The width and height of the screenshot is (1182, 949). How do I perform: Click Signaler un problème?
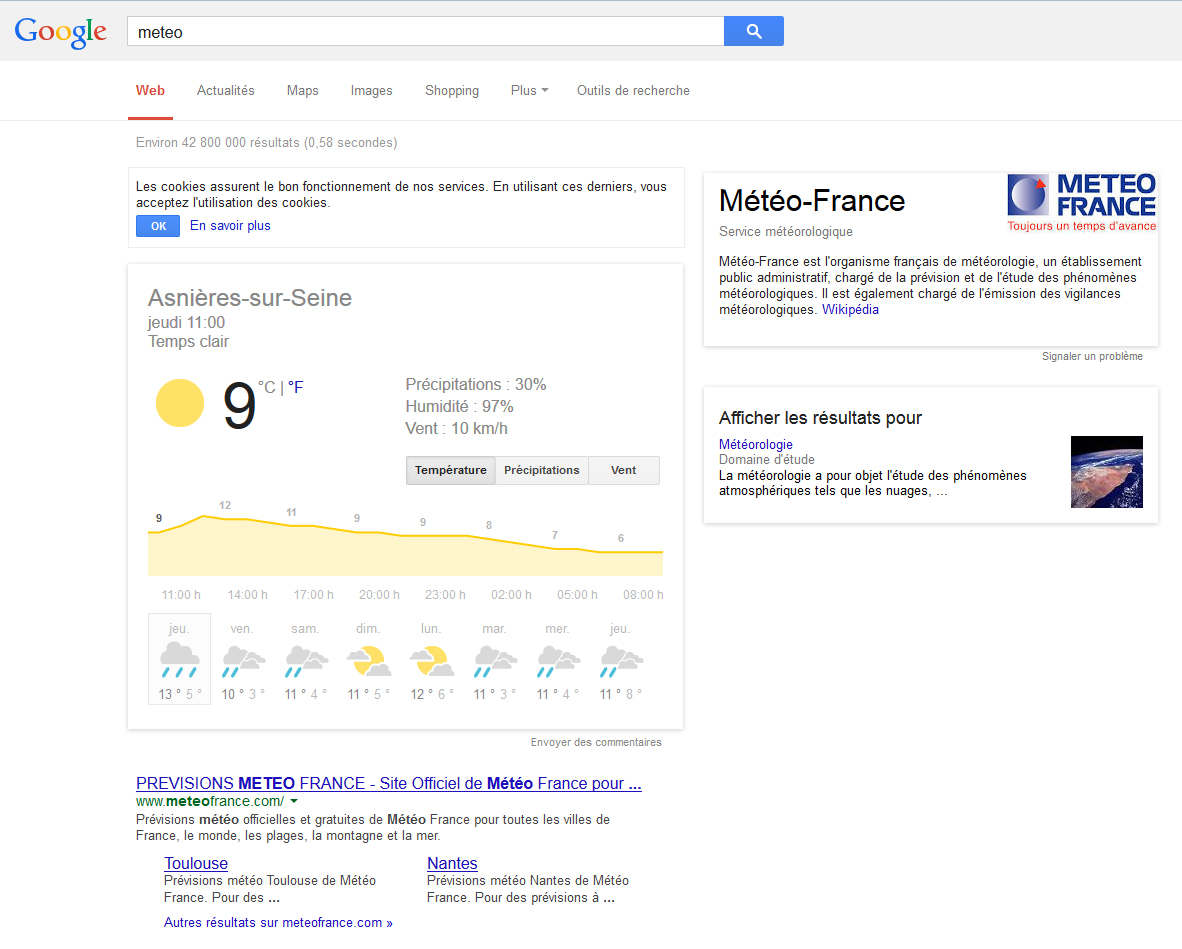click(1092, 357)
